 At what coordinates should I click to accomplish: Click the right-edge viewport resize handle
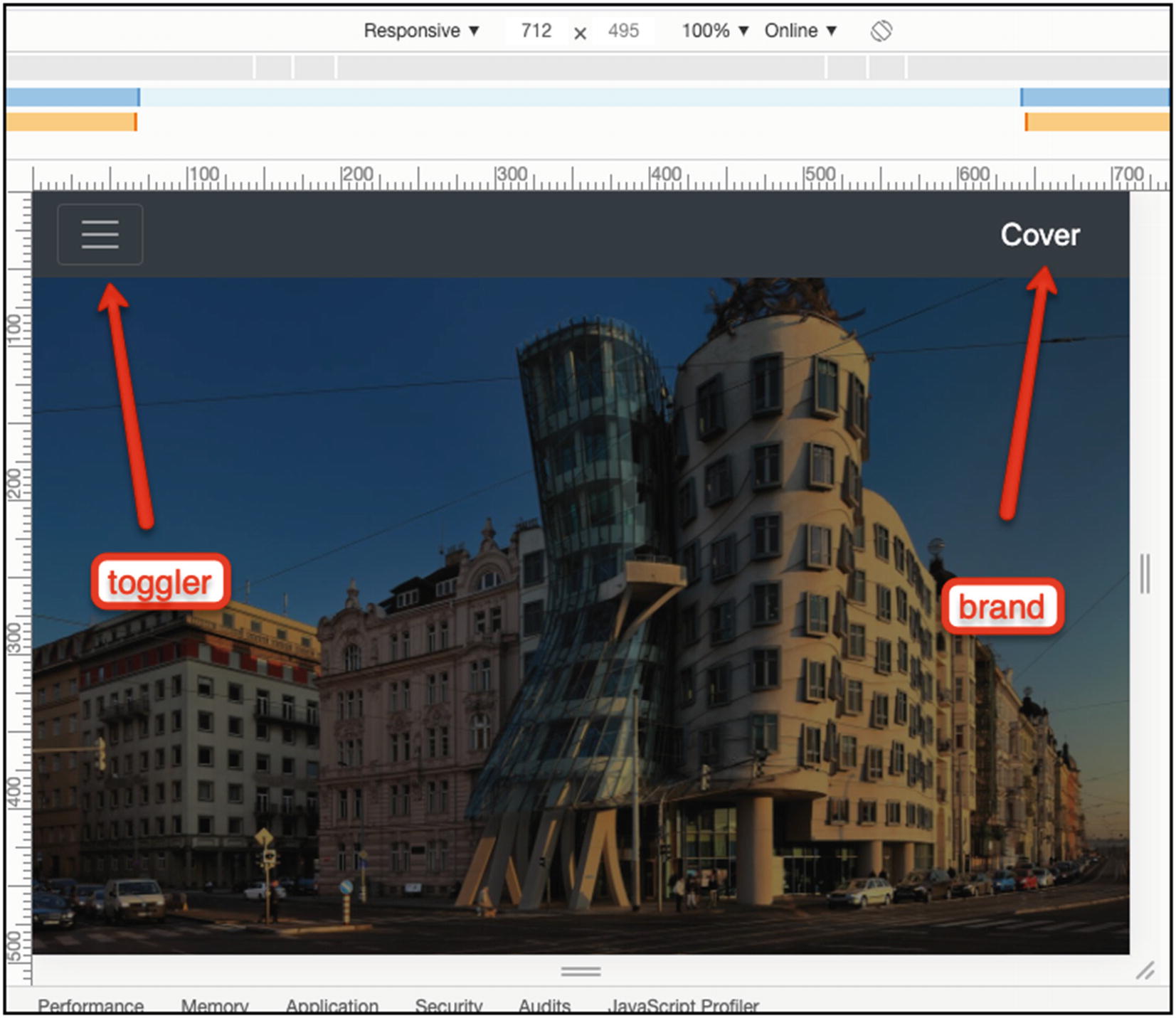pyautogui.click(x=1144, y=573)
